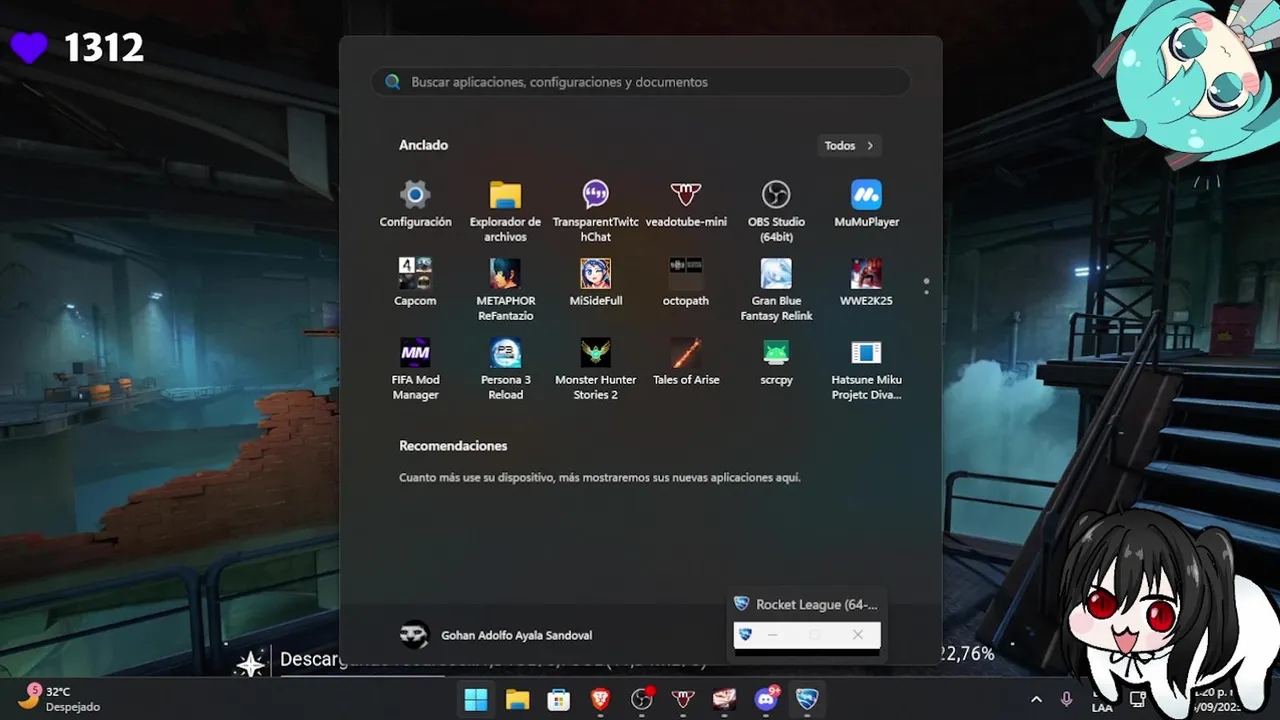Click the Windows Start button on taskbar
1280x720 pixels.
click(x=476, y=700)
